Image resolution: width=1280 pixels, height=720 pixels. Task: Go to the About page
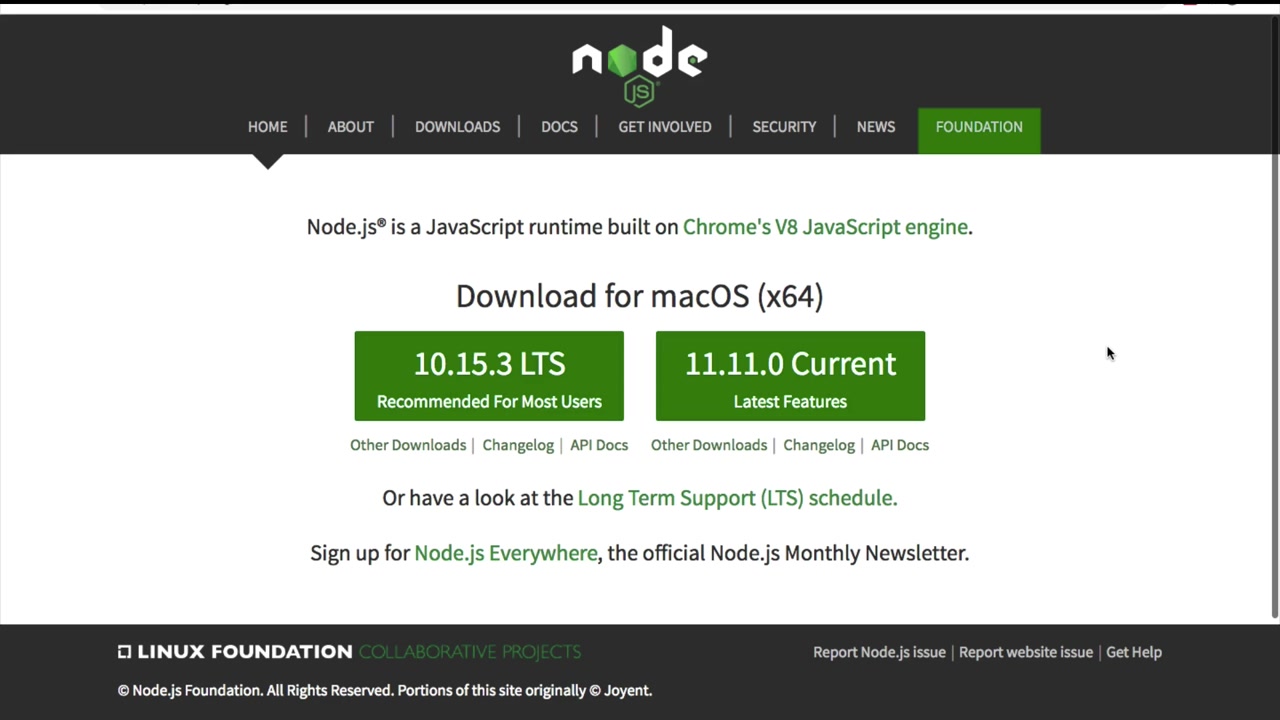tap(350, 127)
